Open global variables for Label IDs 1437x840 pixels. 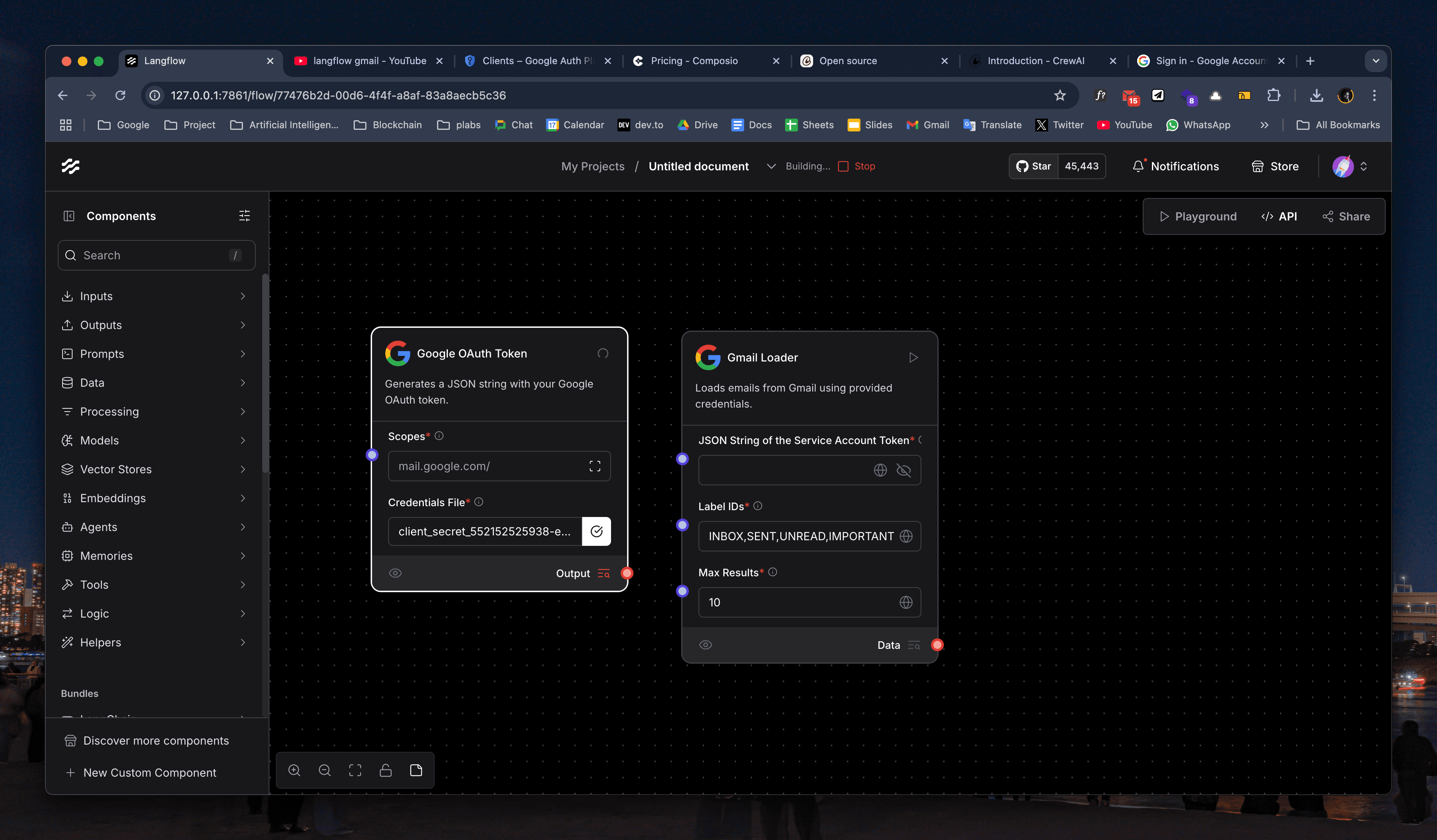[906, 536]
